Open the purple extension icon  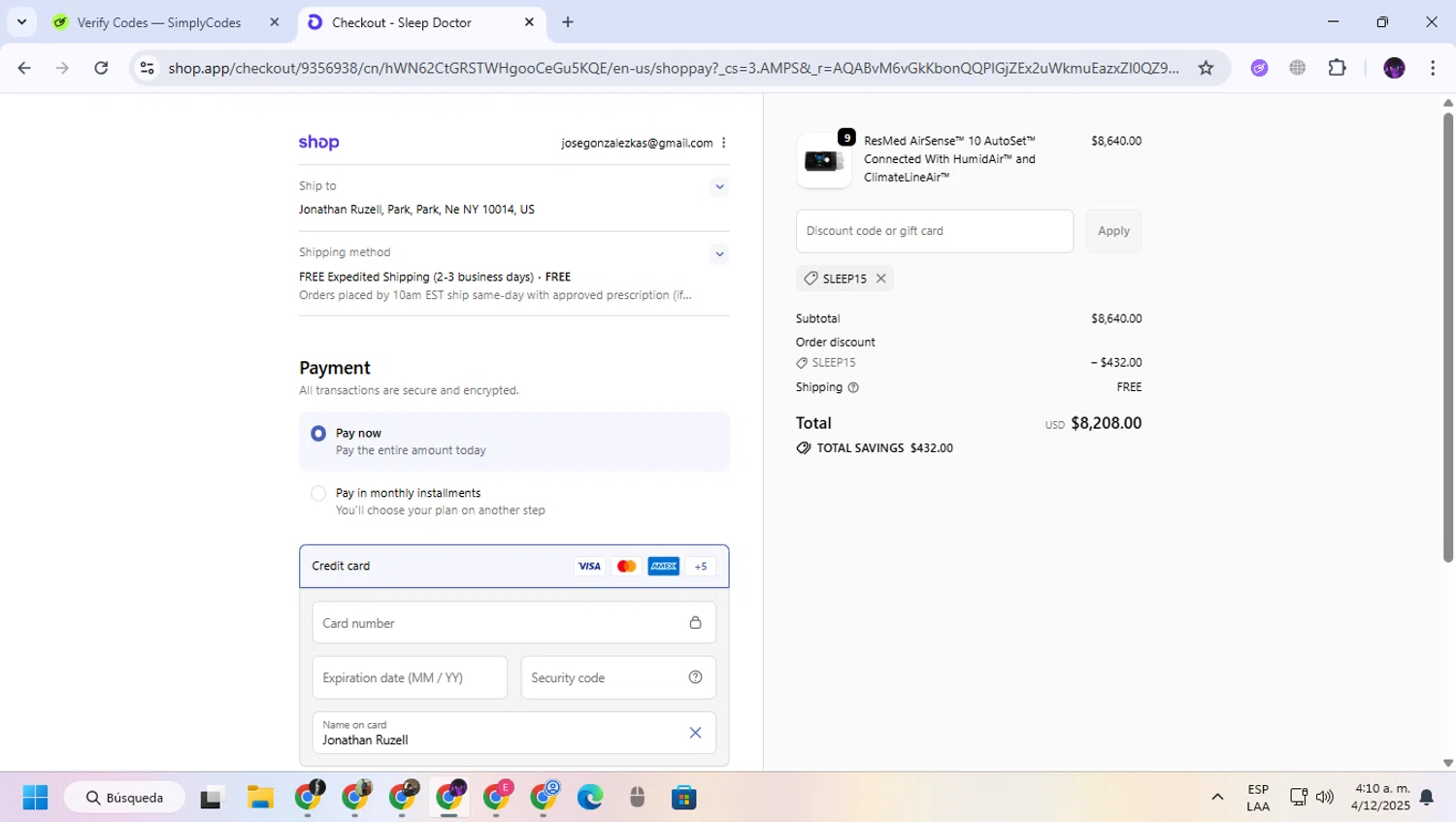click(1260, 68)
